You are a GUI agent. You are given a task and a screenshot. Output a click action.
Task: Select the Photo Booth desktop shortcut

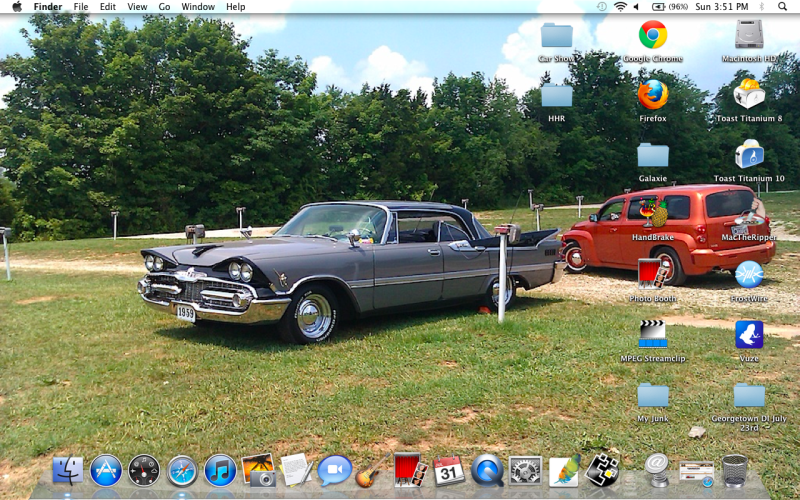click(653, 274)
